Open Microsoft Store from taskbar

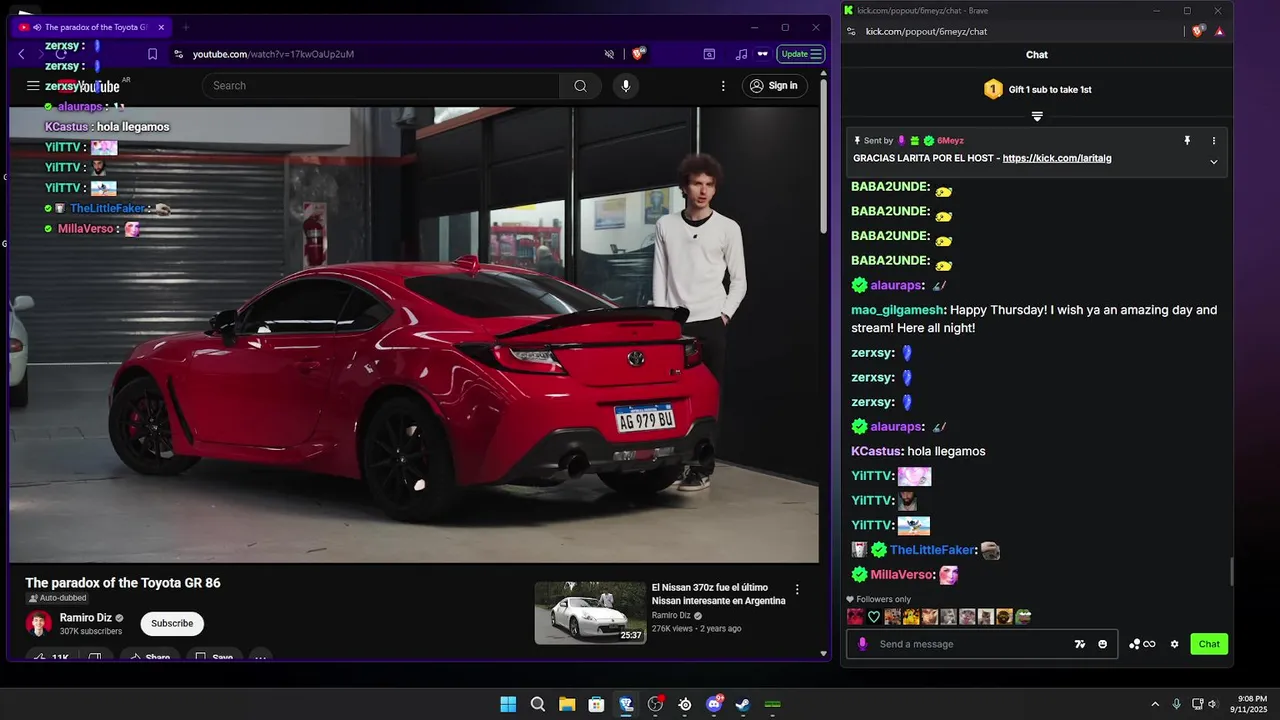[596, 704]
